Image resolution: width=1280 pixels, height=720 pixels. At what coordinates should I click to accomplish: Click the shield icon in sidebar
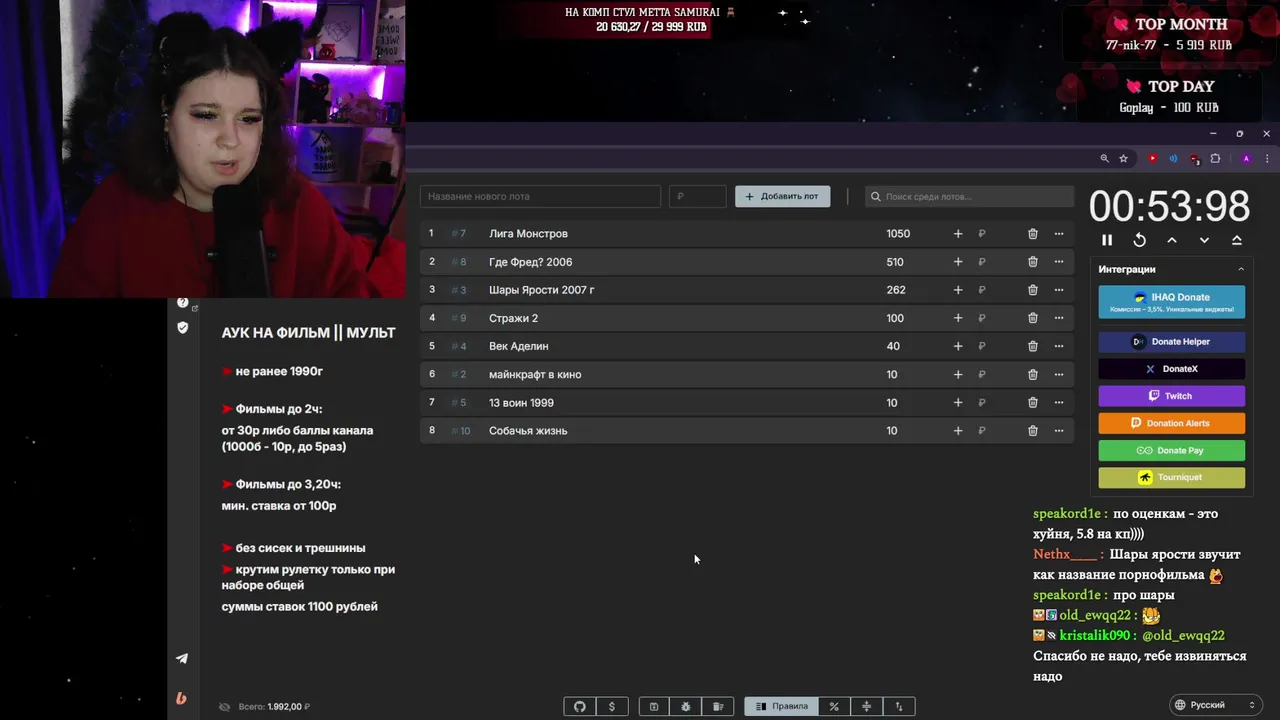[183, 327]
